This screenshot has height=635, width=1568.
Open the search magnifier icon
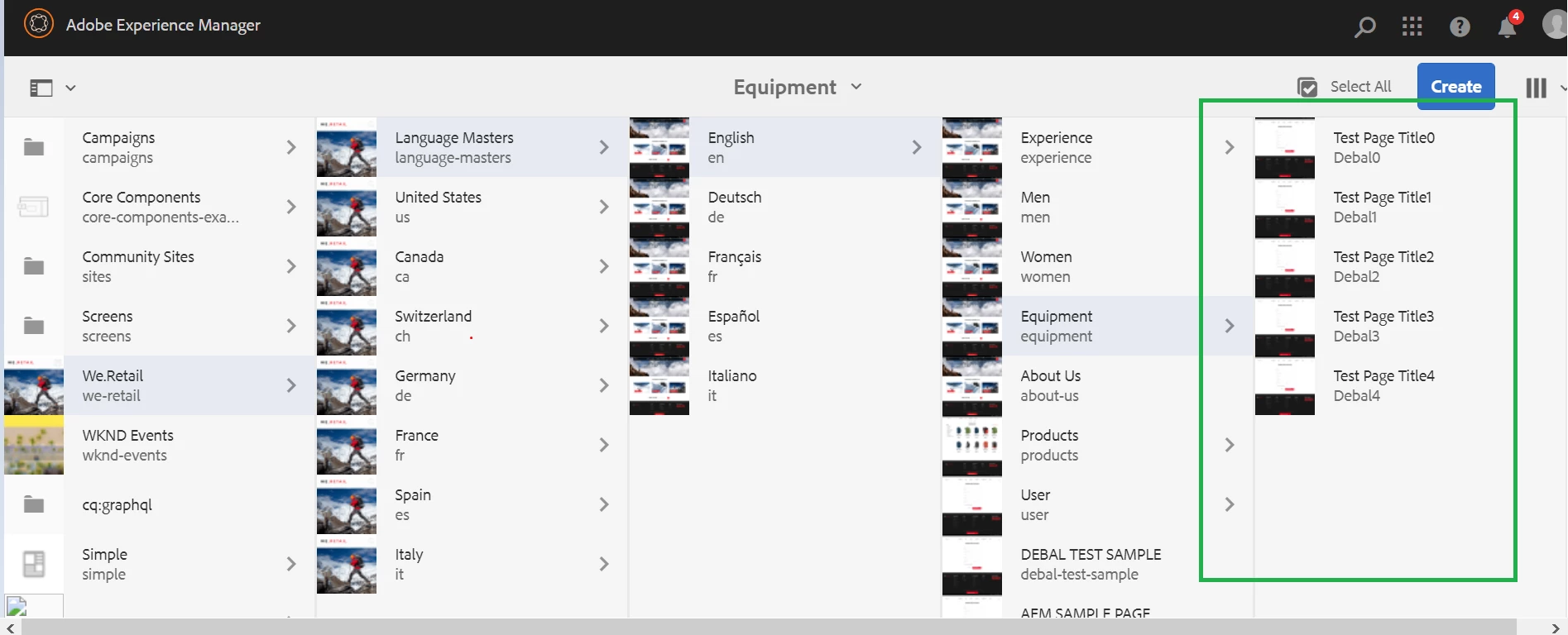click(x=1364, y=27)
